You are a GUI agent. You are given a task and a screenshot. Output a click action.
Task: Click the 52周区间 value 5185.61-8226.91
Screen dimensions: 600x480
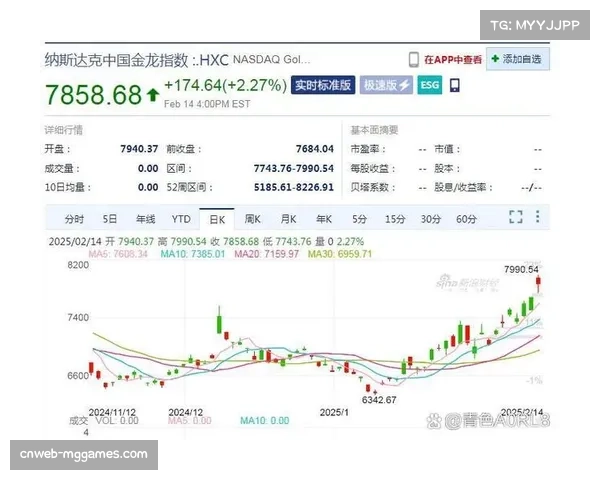click(293, 187)
